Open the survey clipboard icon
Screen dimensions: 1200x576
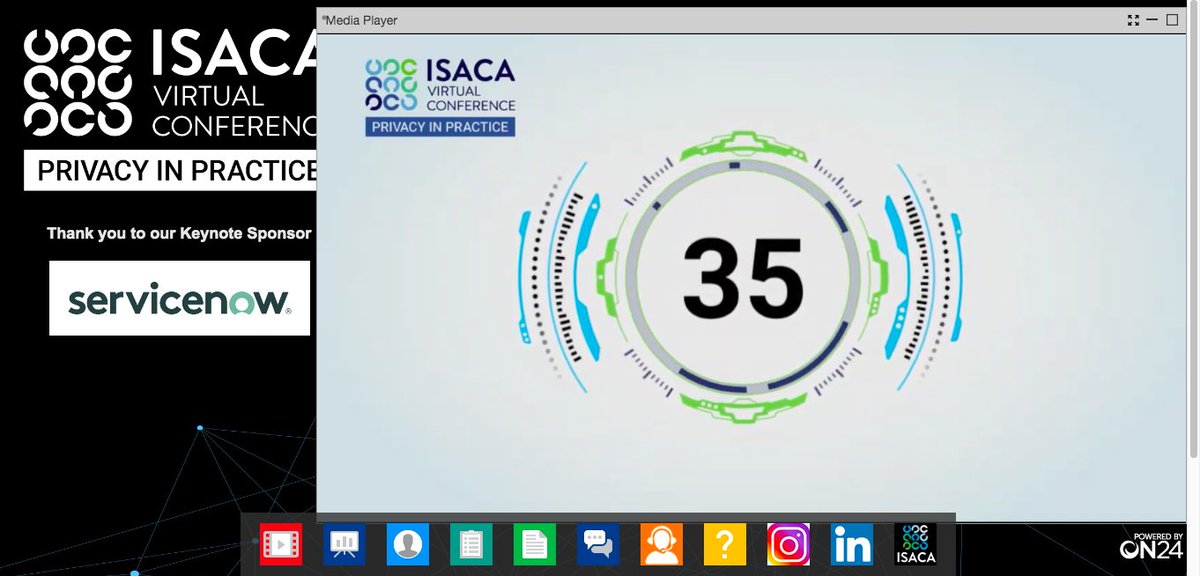coord(471,543)
